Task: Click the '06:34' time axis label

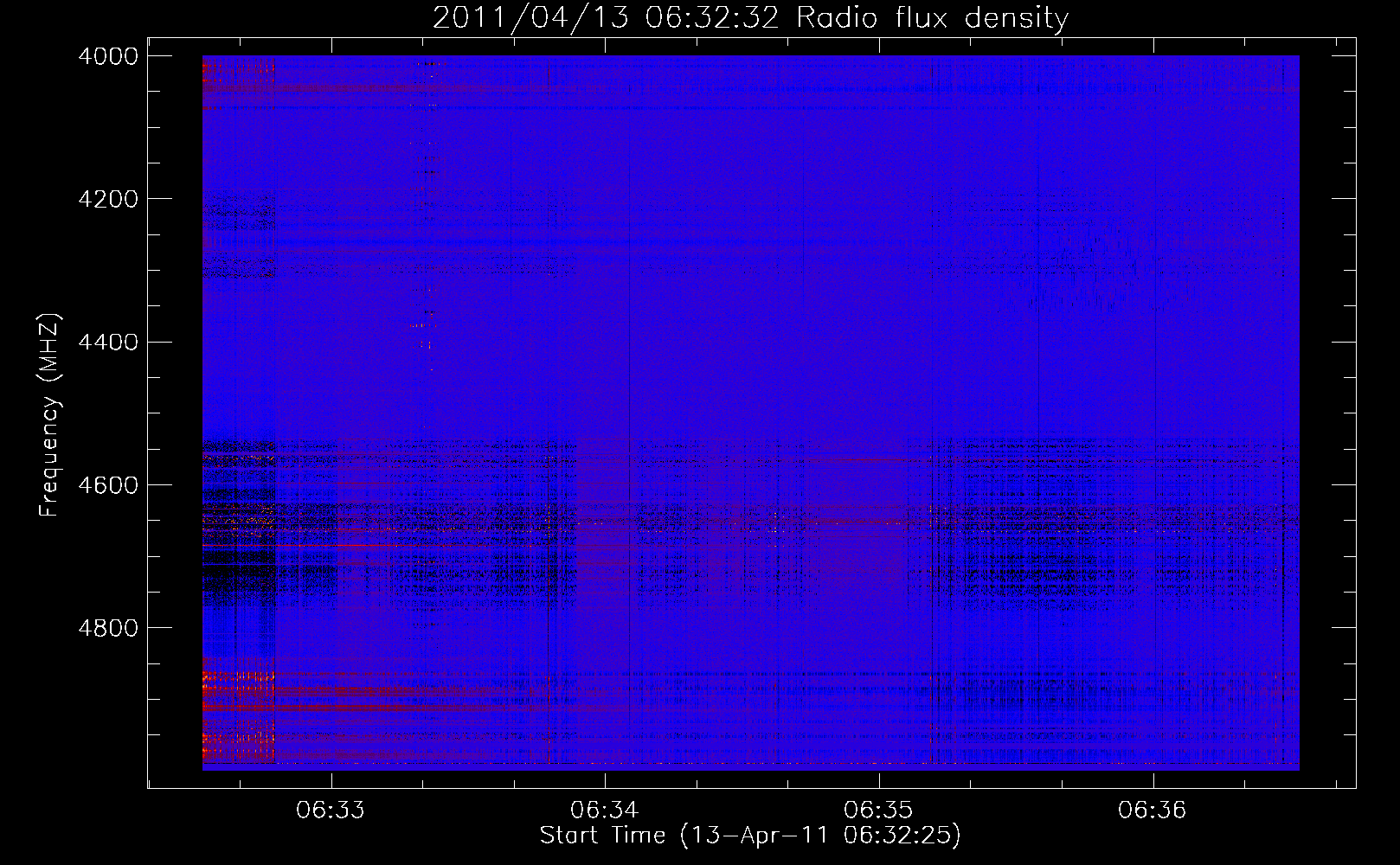Action: [604, 811]
